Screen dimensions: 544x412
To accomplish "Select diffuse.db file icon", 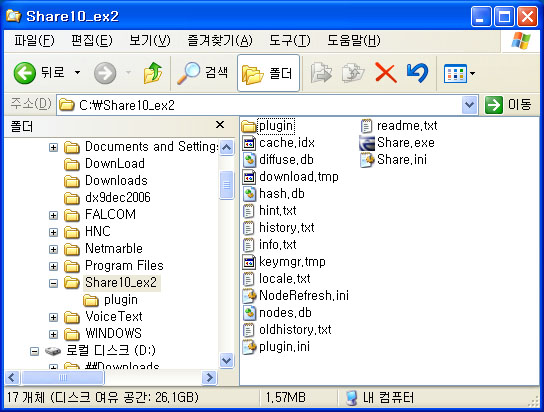I will tap(249, 160).
